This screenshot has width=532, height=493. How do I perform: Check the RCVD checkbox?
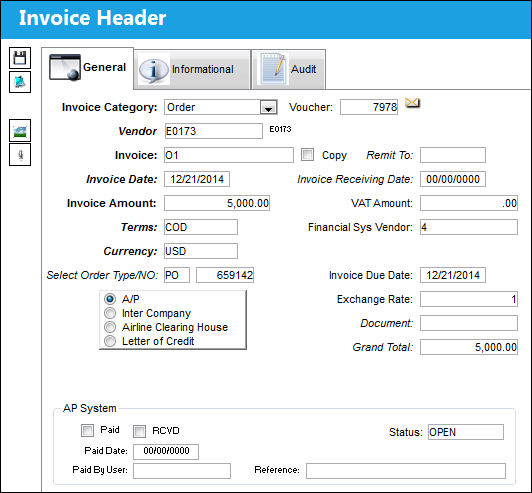(139, 431)
